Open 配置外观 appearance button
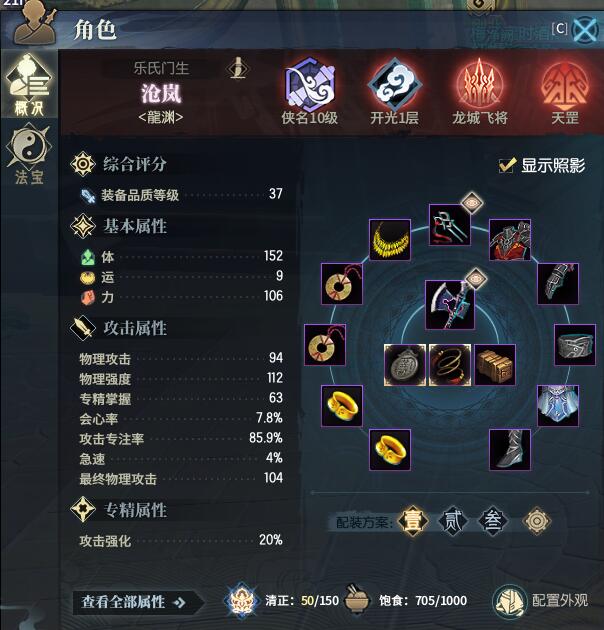 click(x=541, y=601)
